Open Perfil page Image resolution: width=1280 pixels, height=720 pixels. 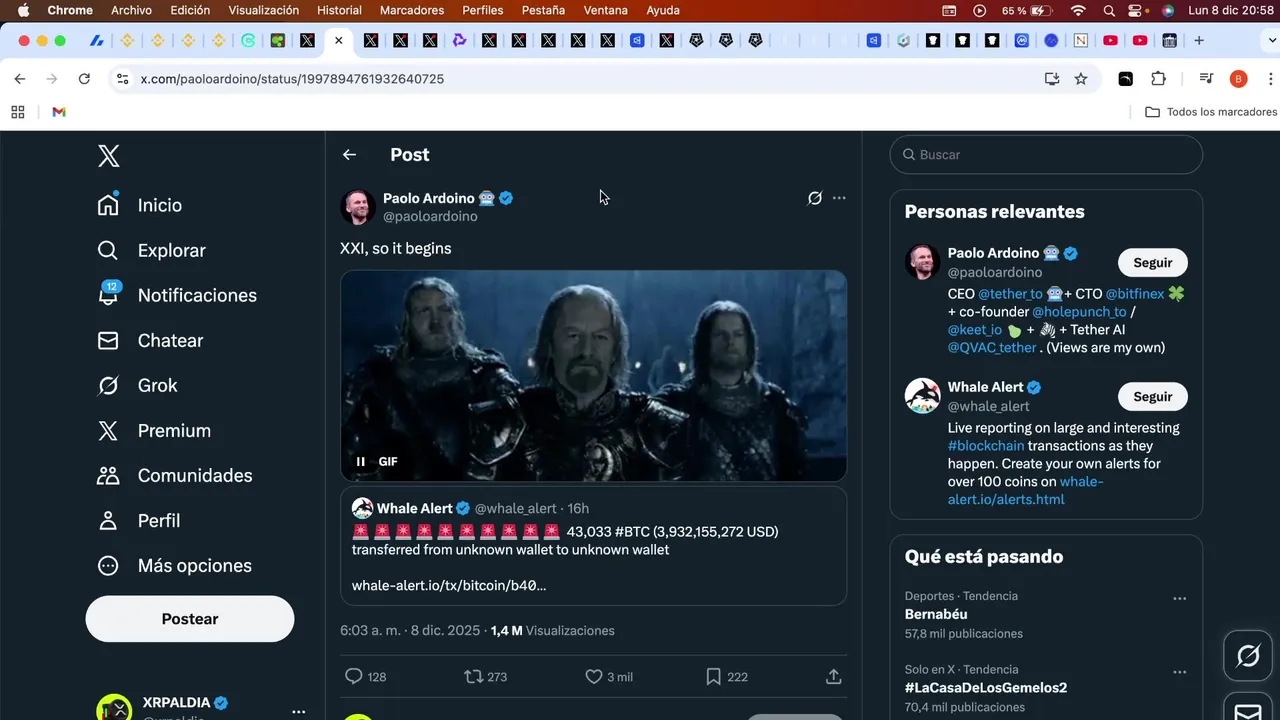pos(139,520)
